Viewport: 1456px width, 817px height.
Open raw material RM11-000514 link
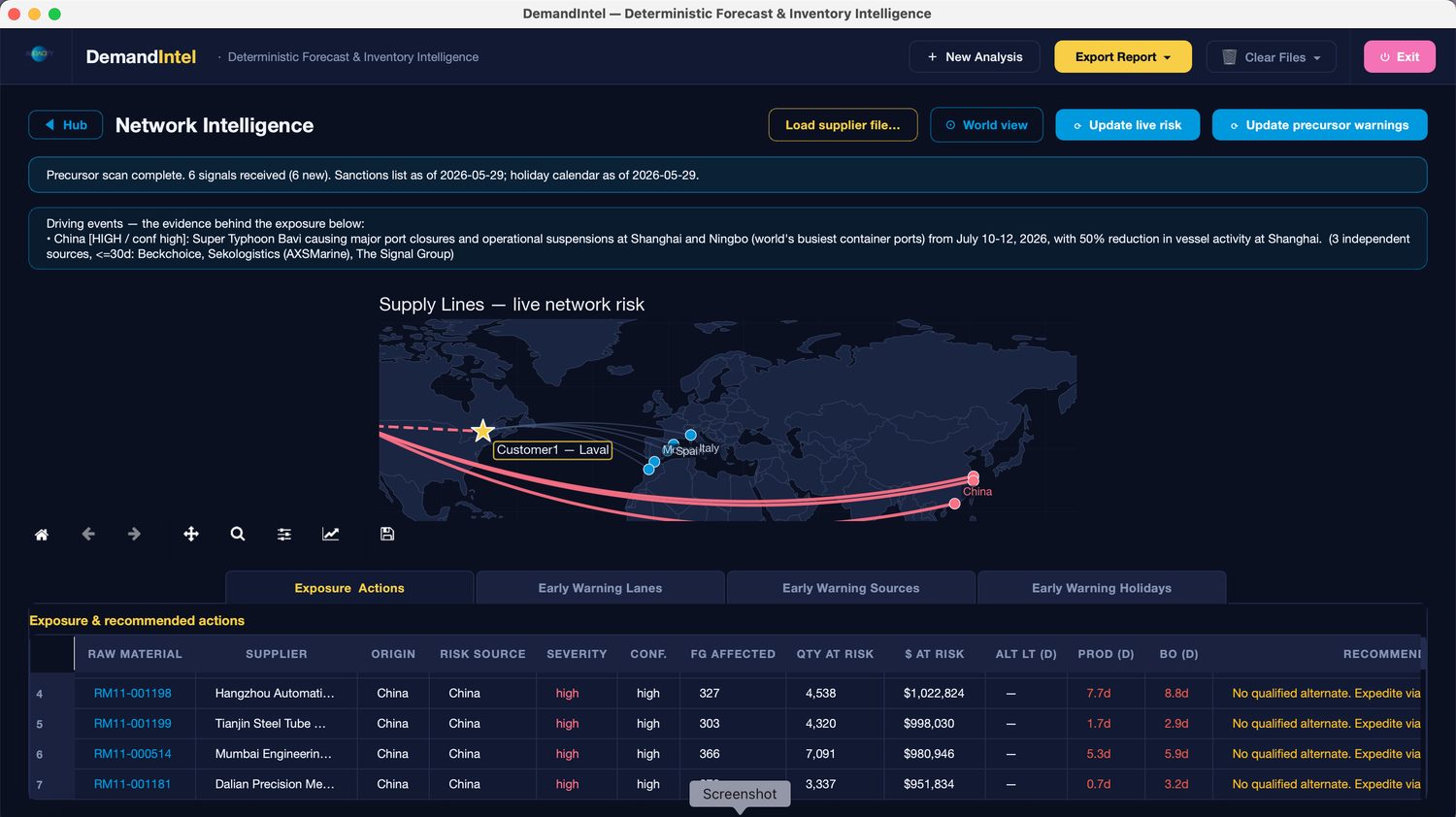coord(132,753)
